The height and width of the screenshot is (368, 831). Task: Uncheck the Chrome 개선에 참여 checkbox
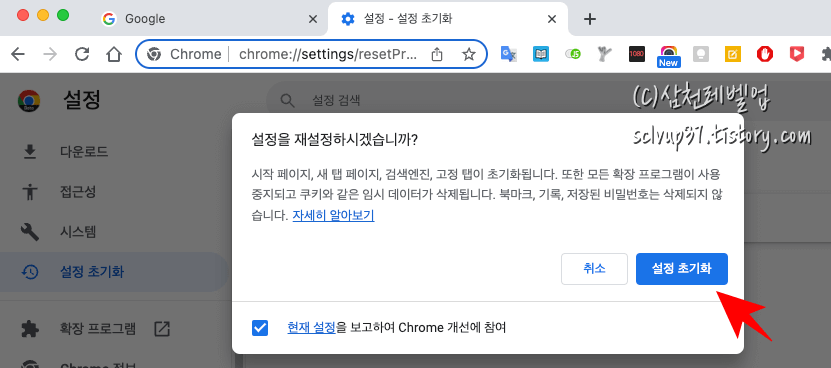[260, 328]
